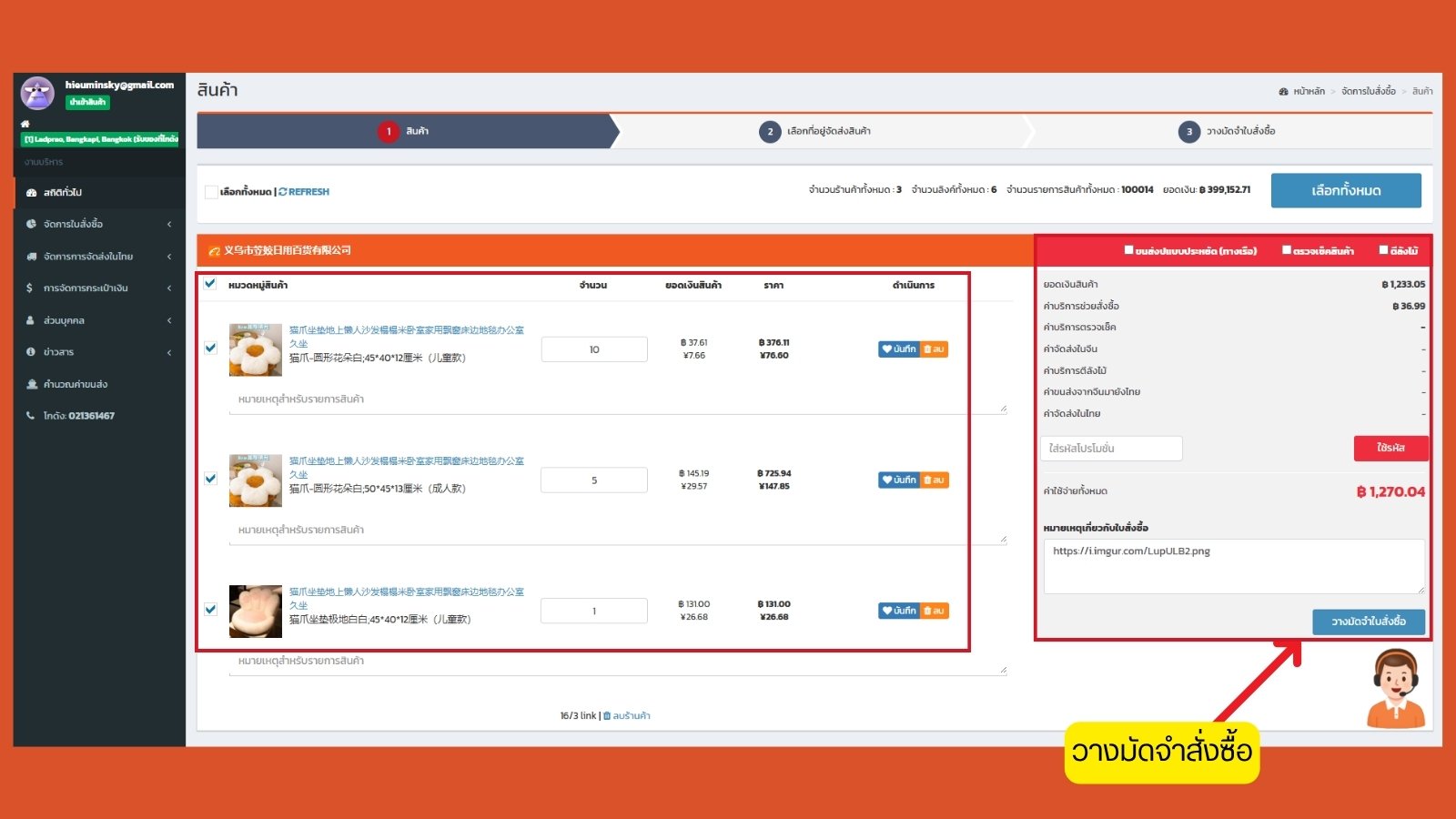Toggle the เลือกทั้งหมด select-all checkbox near REFRESH
1456x819 pixels.
[x=211, y=192]
